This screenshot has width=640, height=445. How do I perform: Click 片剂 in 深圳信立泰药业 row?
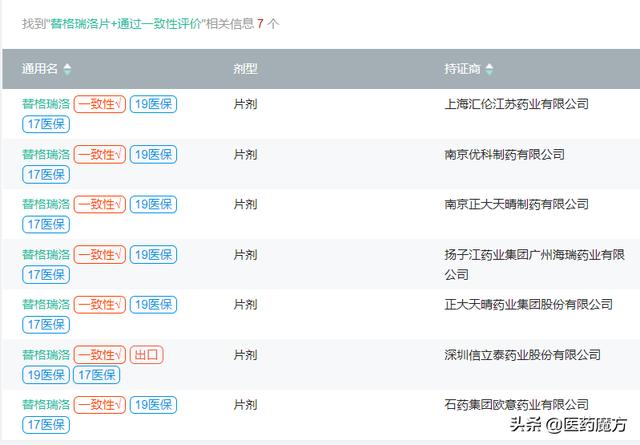tap(245, 355)
